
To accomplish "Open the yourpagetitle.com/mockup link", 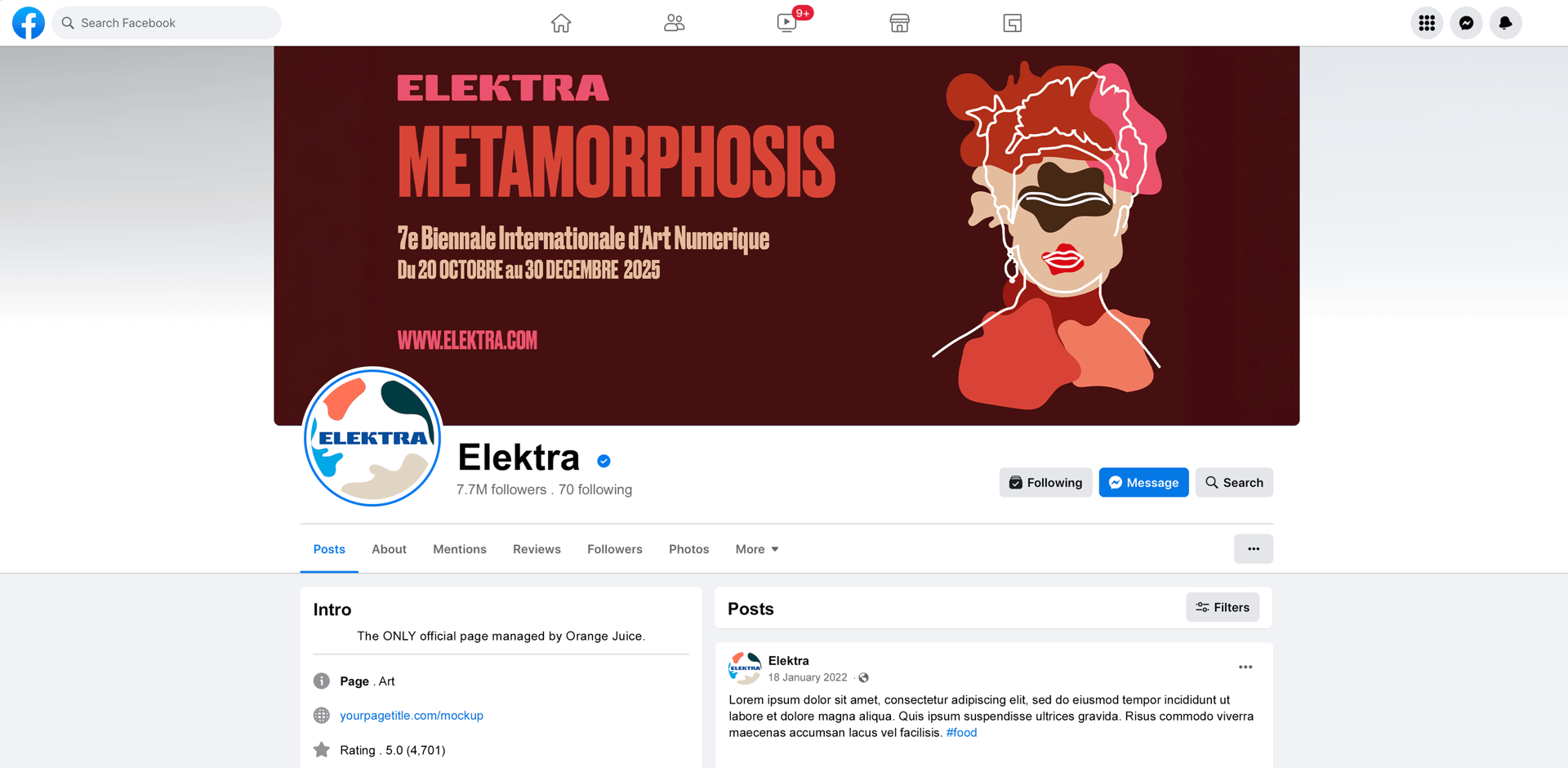I will coord(412,716).
